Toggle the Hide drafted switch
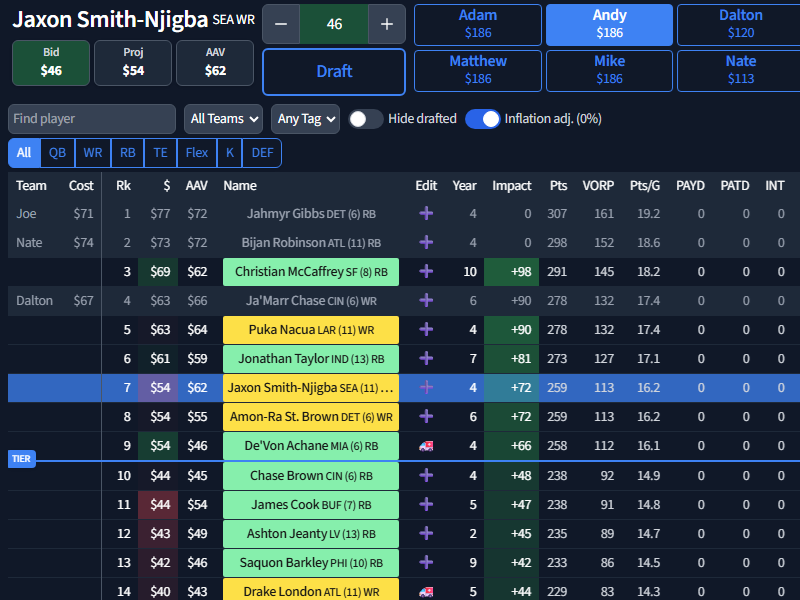 366,119
